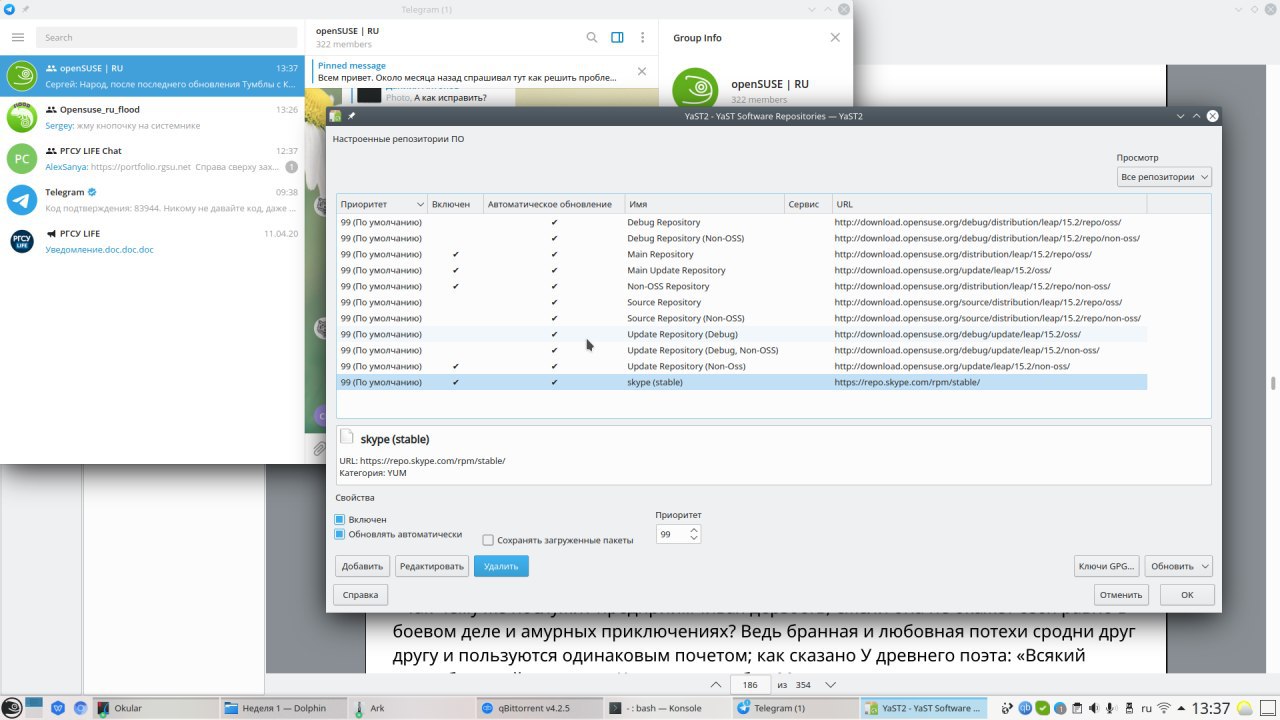Toggle auto-update checkmark of Debug Repository (Non-OSS)
This screenshot has width=1280, height=720.
coord(554,238)
